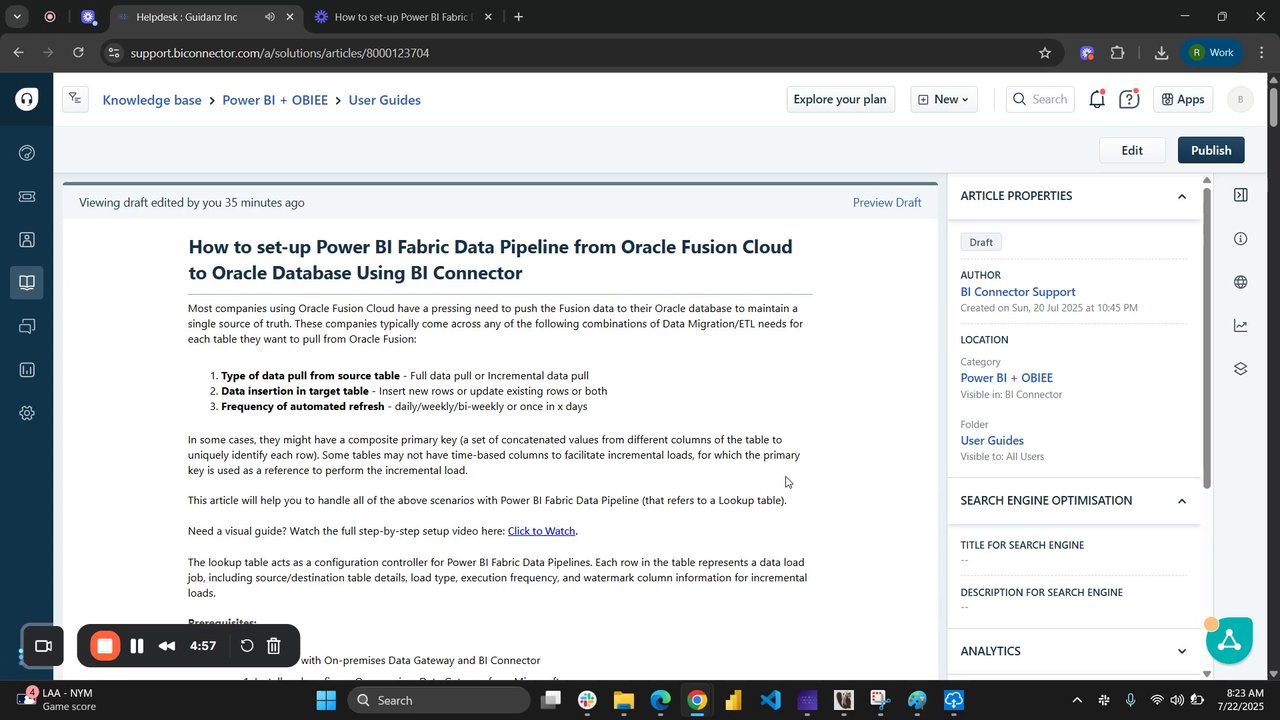Restart the recording with the circular arrow
The image size is (1280, 720).
[246, 646]
